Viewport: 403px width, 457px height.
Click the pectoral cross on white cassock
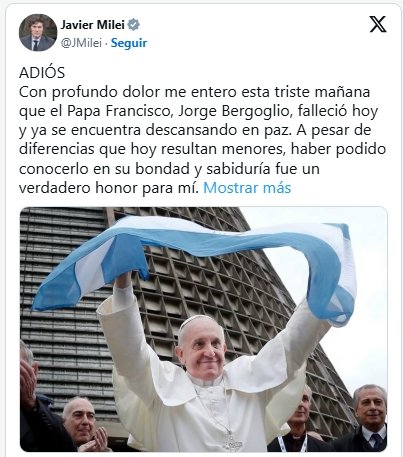pyautogui.click(x=231, y=443)
